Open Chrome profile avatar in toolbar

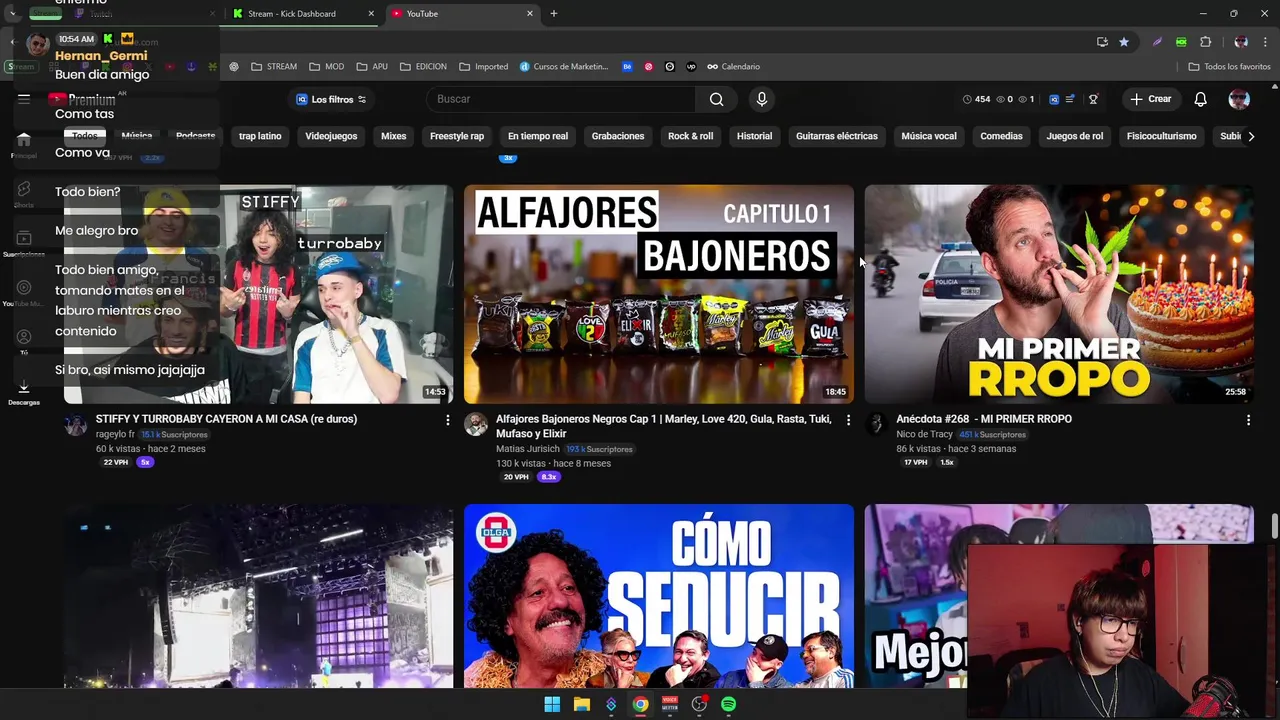(1241, 42)
